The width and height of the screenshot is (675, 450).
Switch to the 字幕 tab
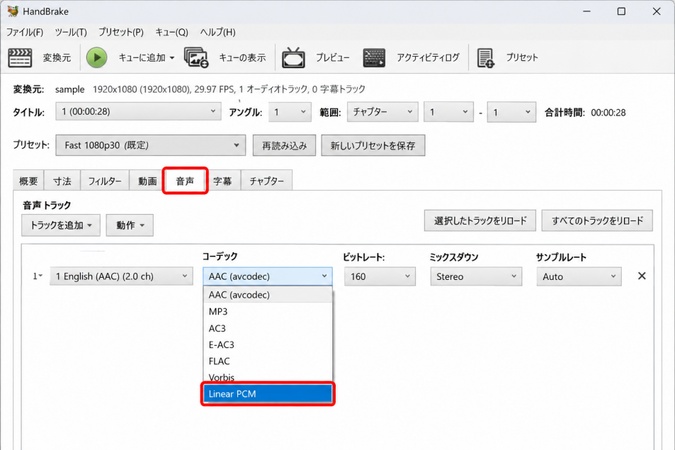coord(223,181)
